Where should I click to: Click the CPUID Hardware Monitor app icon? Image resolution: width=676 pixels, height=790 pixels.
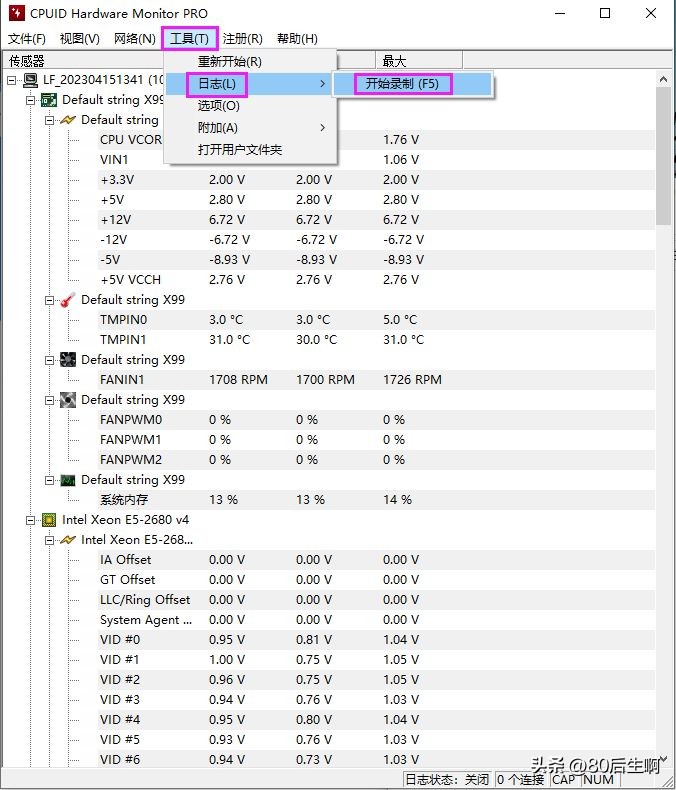coord(16,13)
